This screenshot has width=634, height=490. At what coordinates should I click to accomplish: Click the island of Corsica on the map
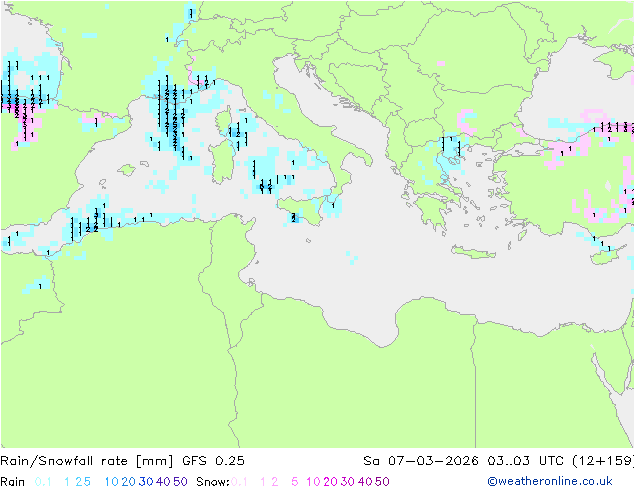[224, 122]
